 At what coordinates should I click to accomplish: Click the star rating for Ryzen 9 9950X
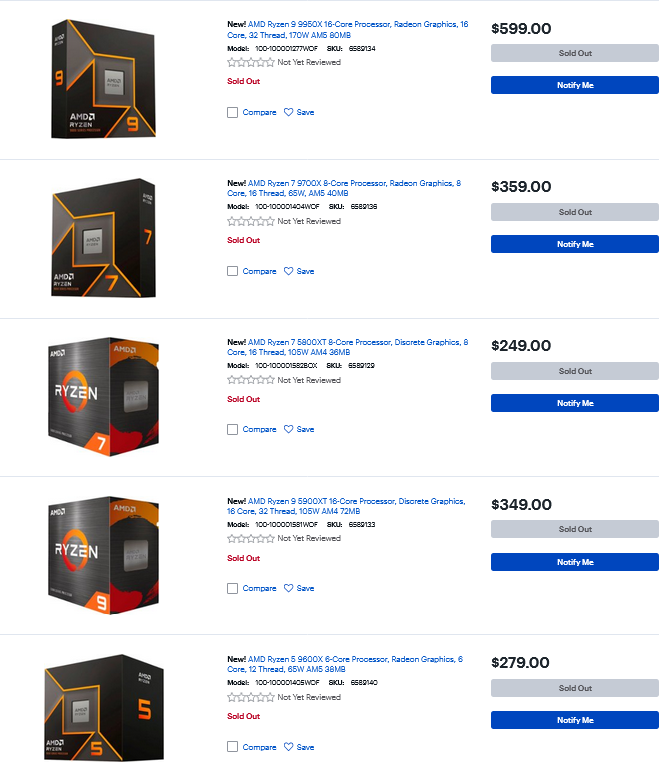pos(250,62)
